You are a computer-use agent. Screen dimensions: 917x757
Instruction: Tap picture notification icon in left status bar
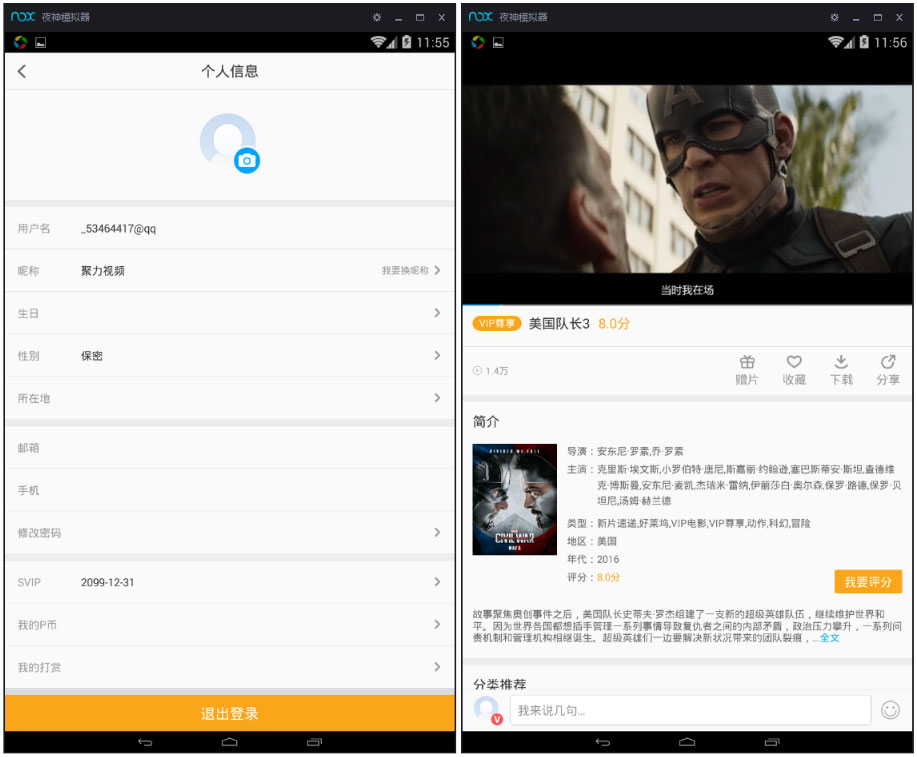pos(41,42)
